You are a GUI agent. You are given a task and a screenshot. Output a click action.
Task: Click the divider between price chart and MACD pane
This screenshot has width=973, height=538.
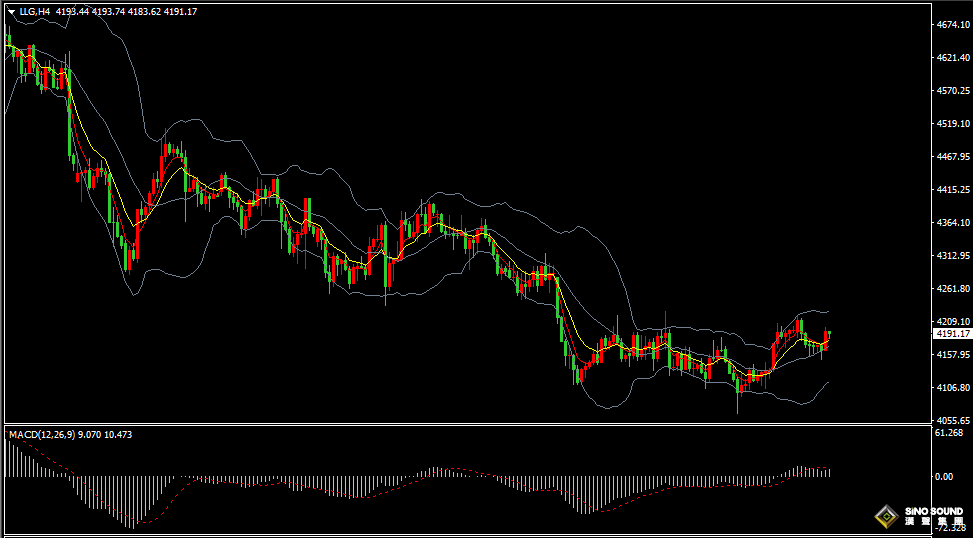coord(468,425)
